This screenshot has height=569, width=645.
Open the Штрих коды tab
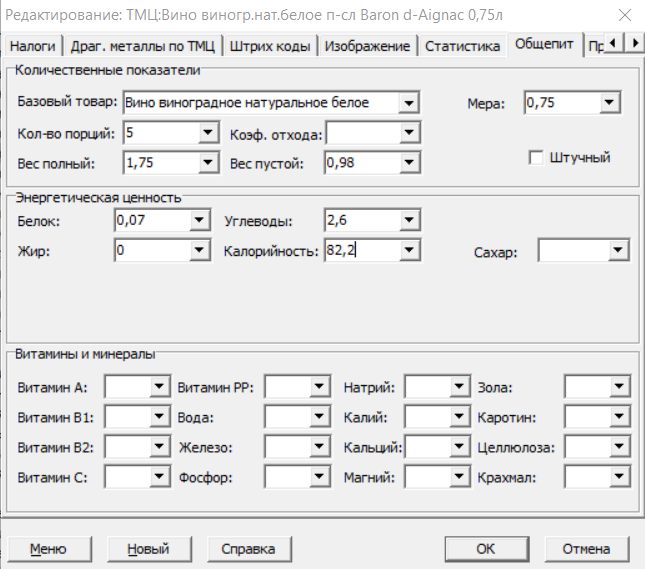coord(270,46)
